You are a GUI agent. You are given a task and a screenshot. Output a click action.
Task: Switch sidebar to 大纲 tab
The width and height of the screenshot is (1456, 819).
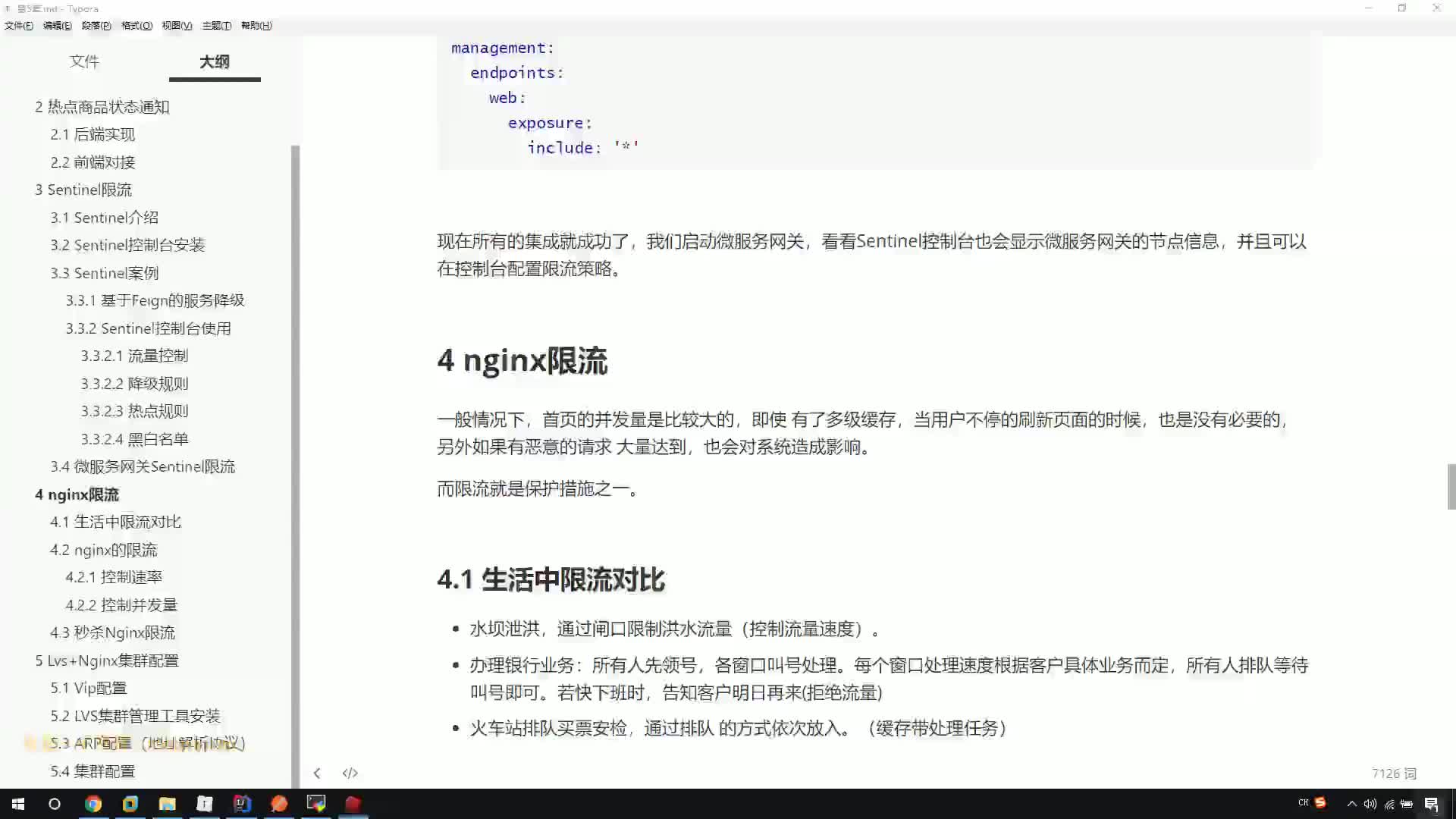215,61
